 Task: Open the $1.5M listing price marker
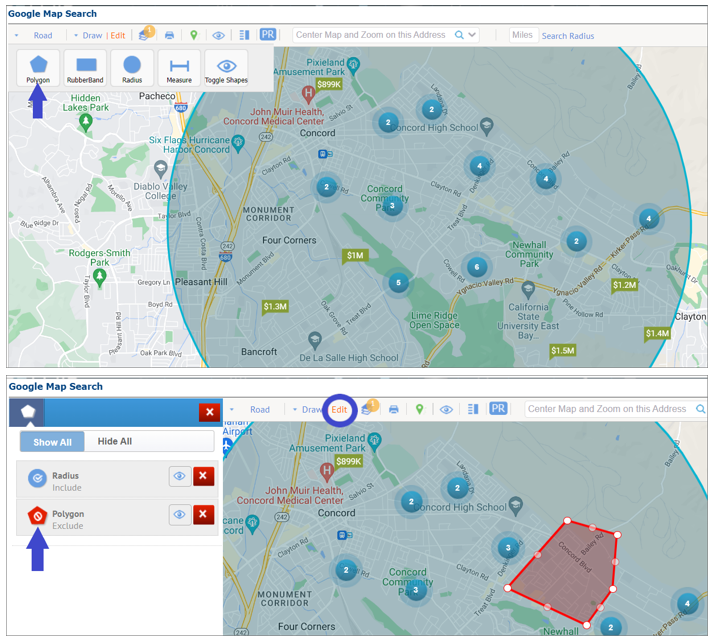tap(563, 351)
